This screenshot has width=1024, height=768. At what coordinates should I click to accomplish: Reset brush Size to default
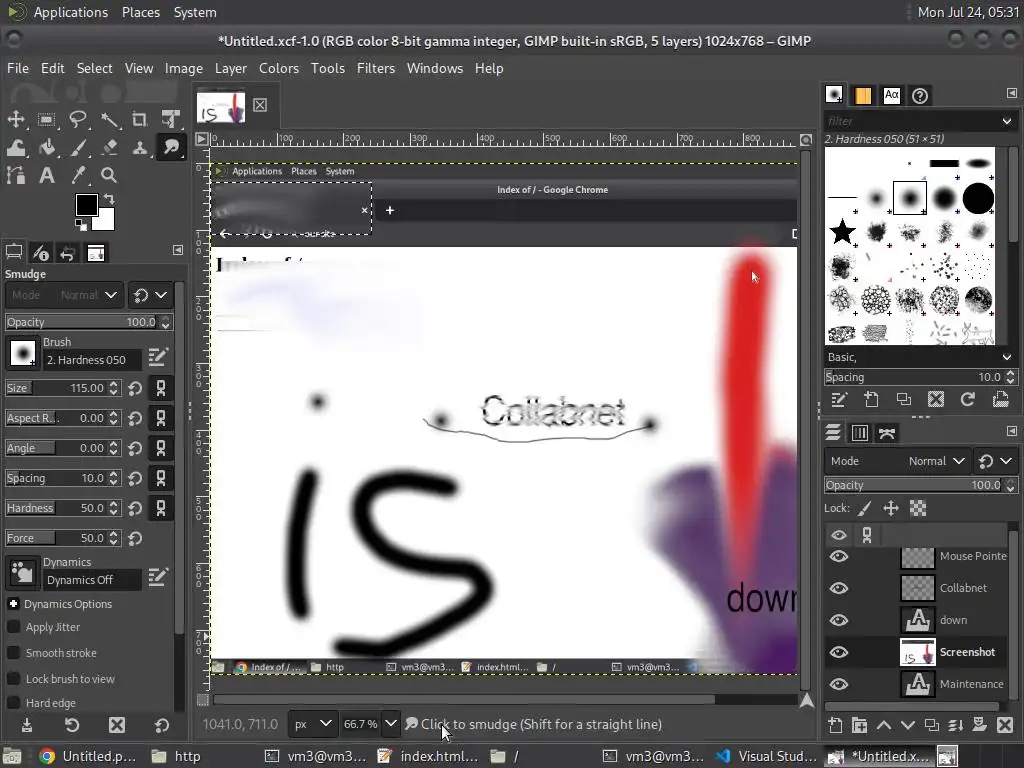coord(135,389)
